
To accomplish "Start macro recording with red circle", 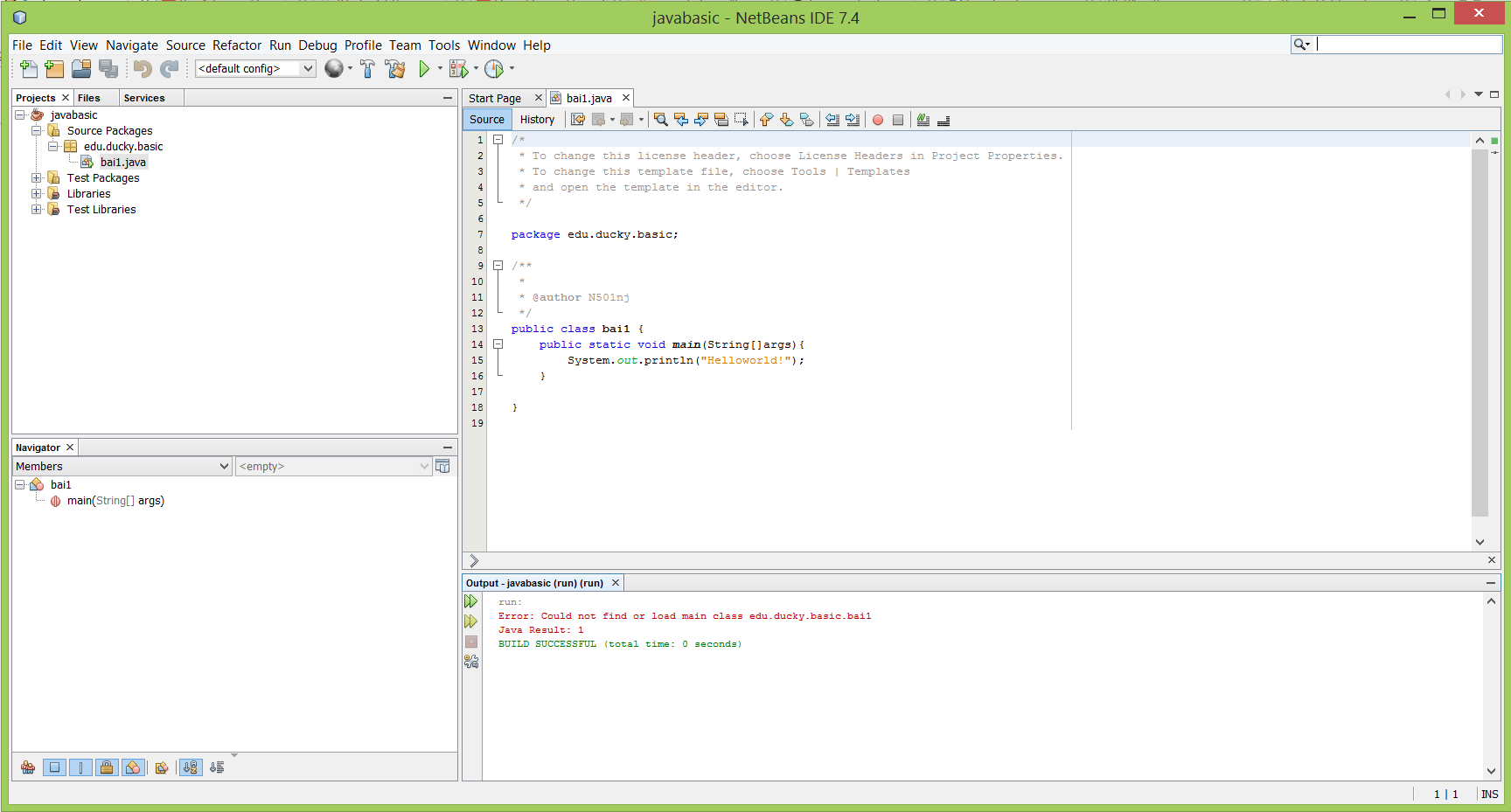I will (878, 120).
